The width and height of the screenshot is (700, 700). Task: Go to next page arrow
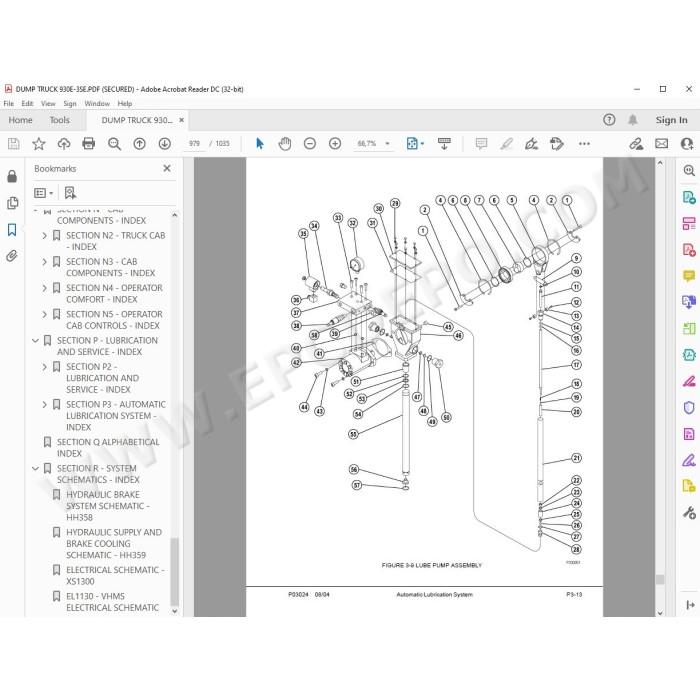click(x=165, y=143)
